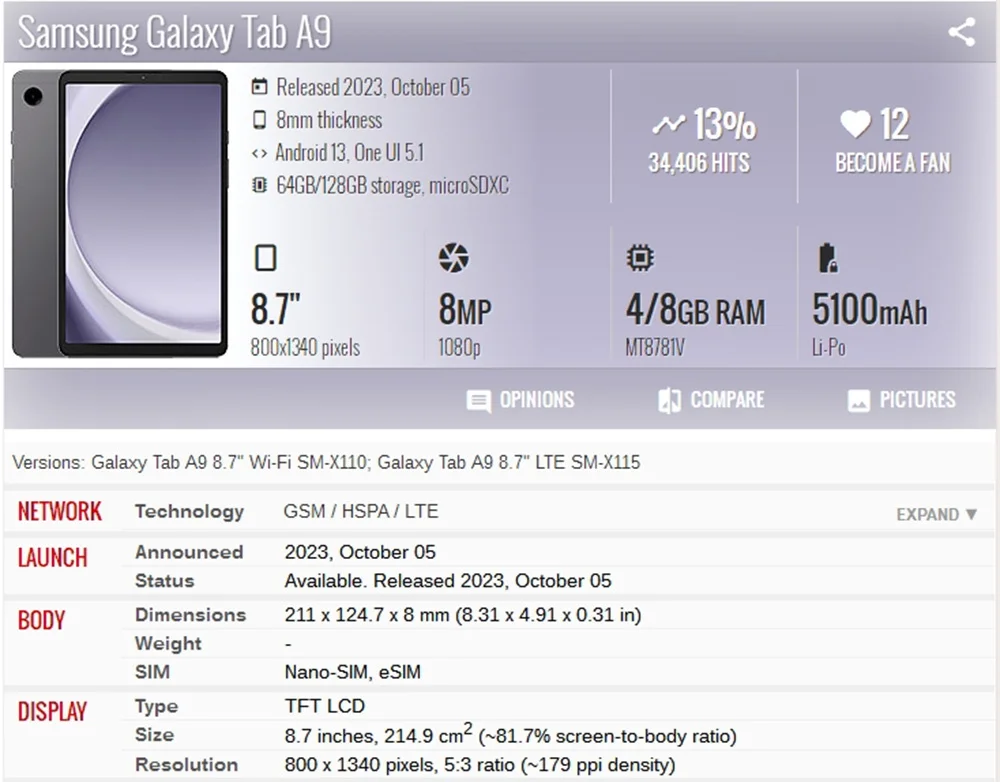Click the battery icon above 5100mAh
Screen dimensions: 1000x782
[x=828, y=258]
